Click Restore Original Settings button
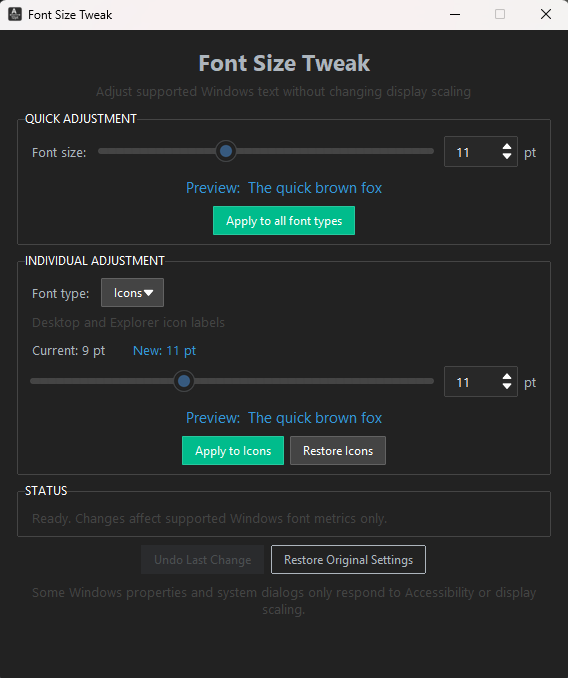The height and width of the screenshot is (678, 568). (x=348, y=560)
